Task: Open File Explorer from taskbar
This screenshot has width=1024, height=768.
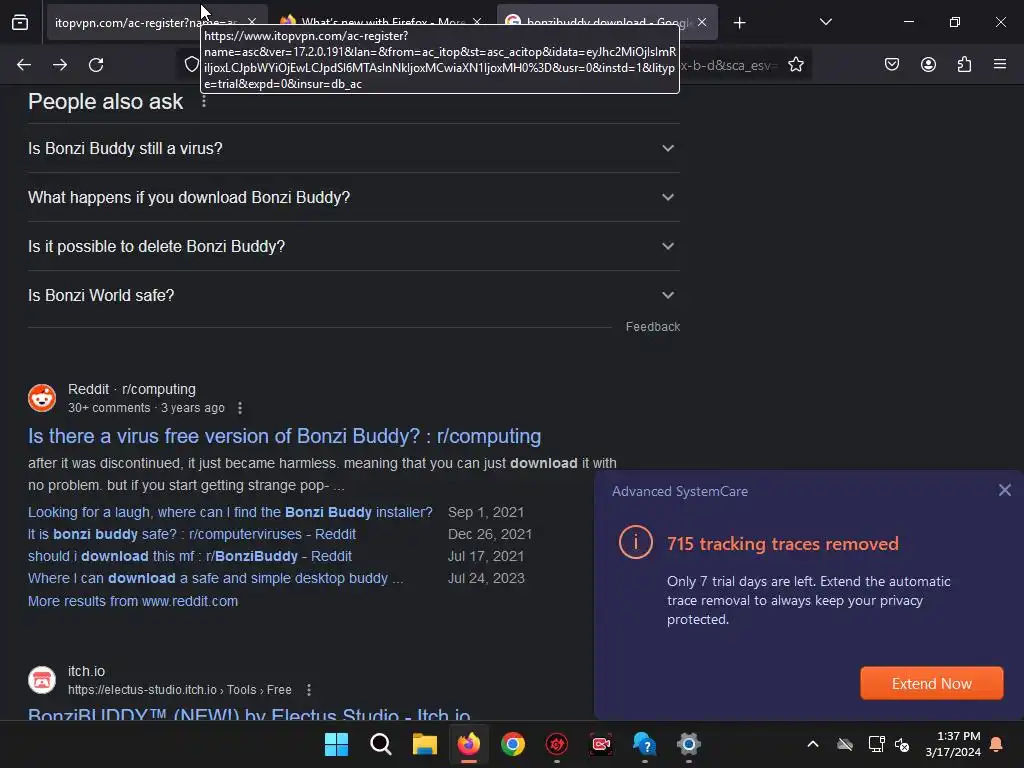Action: click(x=424, y=744)
